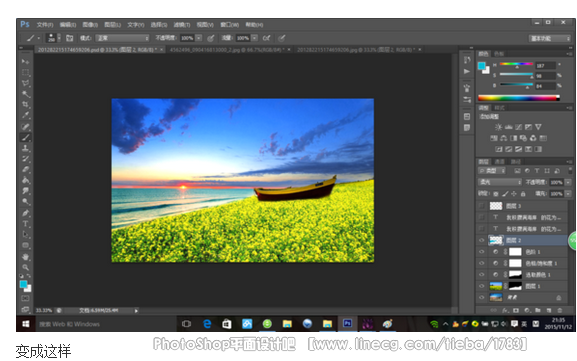Select the Eyedropper tool

click(x=25, y=116)
